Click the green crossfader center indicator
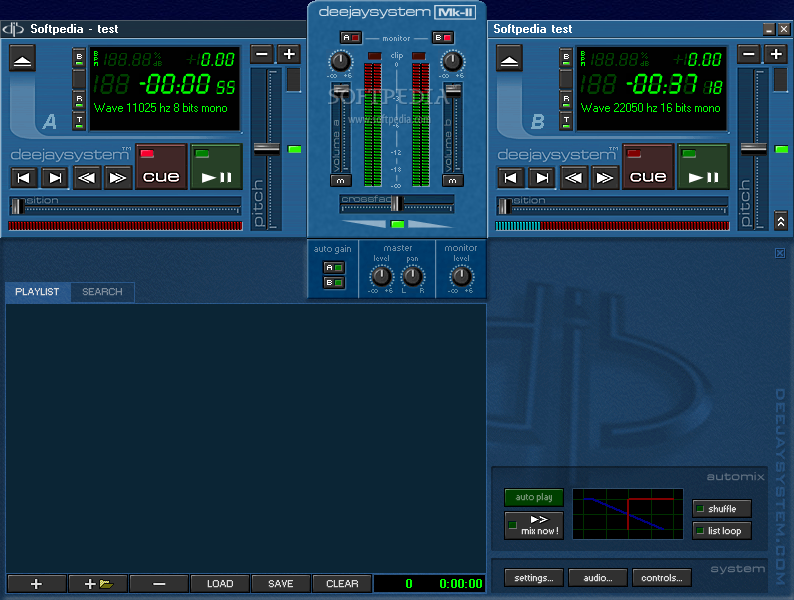The image size is (794, 600). click(398, 224)
